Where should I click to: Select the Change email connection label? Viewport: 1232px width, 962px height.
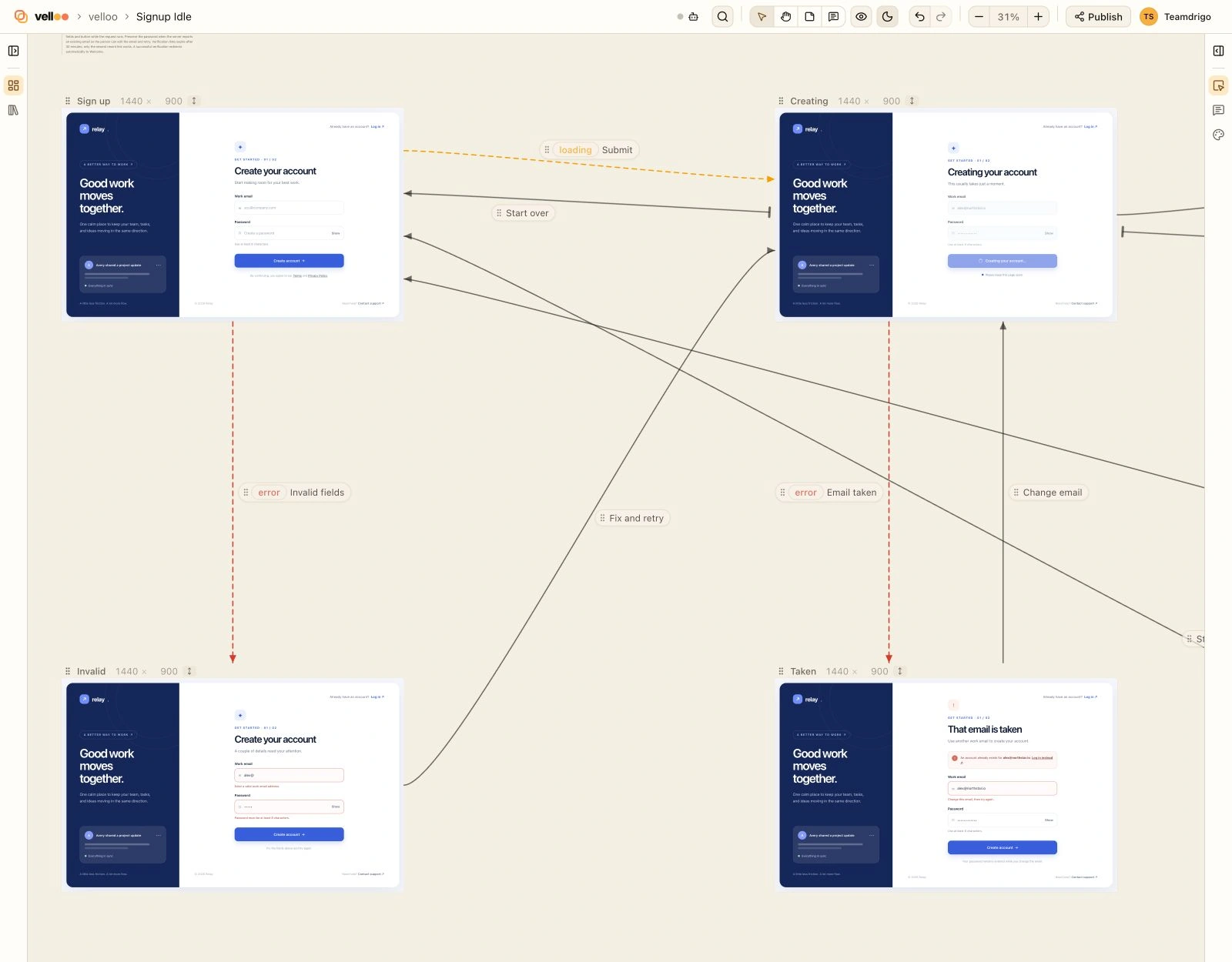click(x=1048, y=493)
